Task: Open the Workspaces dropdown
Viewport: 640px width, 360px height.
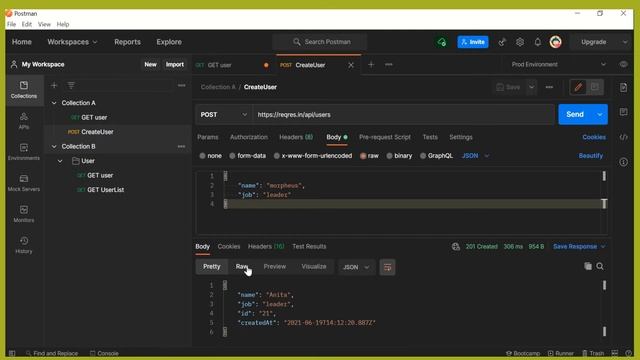Action: pos(72,42)
